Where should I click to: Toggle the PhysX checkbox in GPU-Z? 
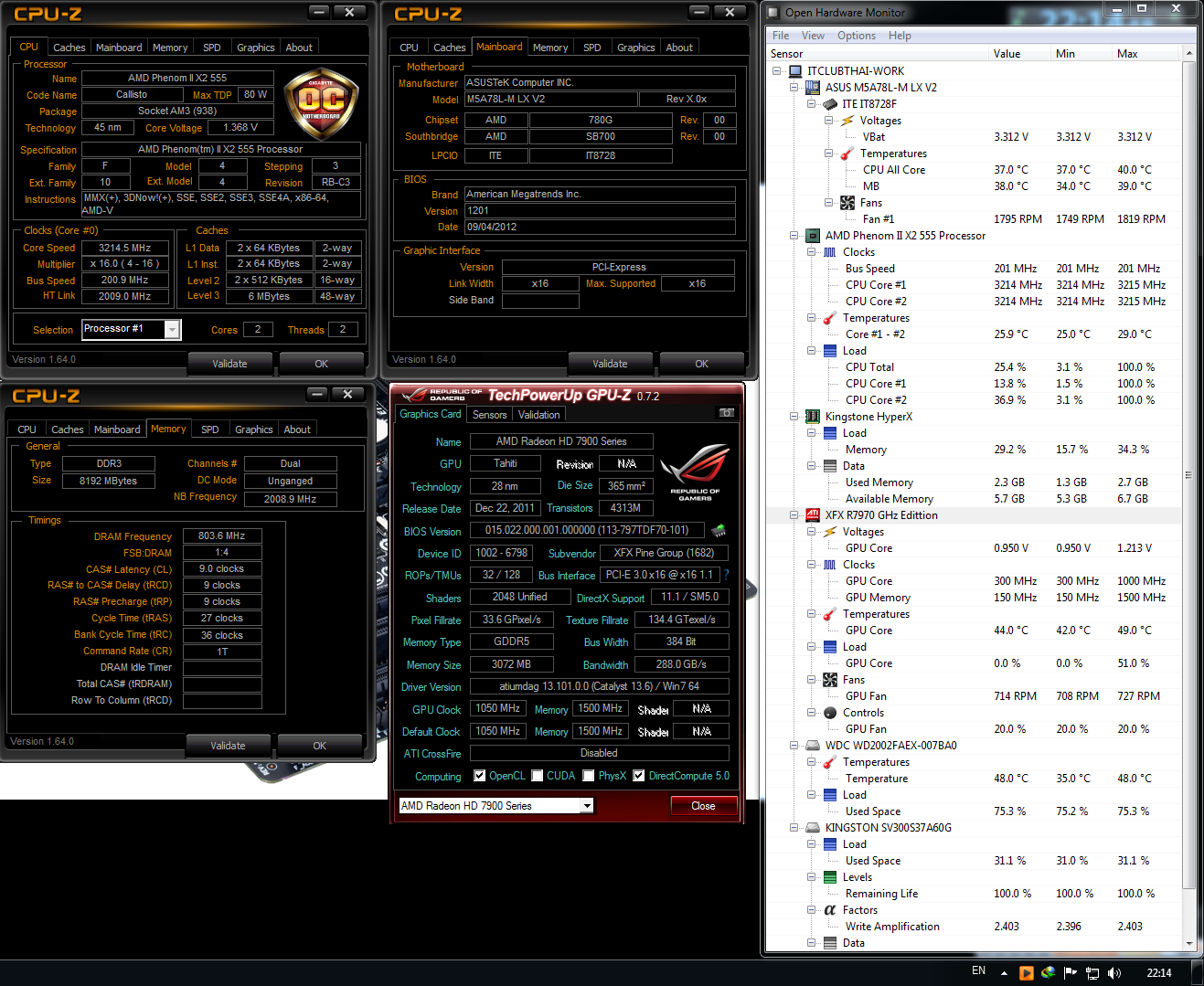pyautogui.click(x=589, y=776)
